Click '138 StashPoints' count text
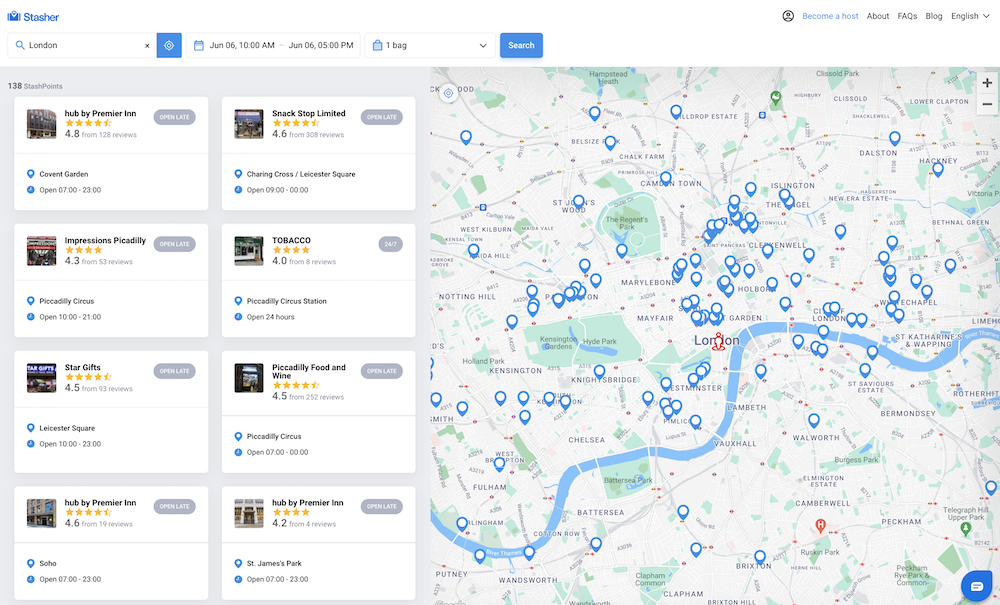Image resolution: width=1000 pixels, height=605 pixels. point(35,86)
